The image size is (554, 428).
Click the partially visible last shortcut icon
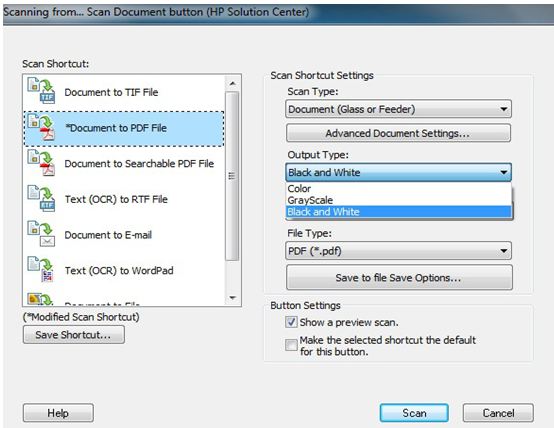(x=41, y=299)
